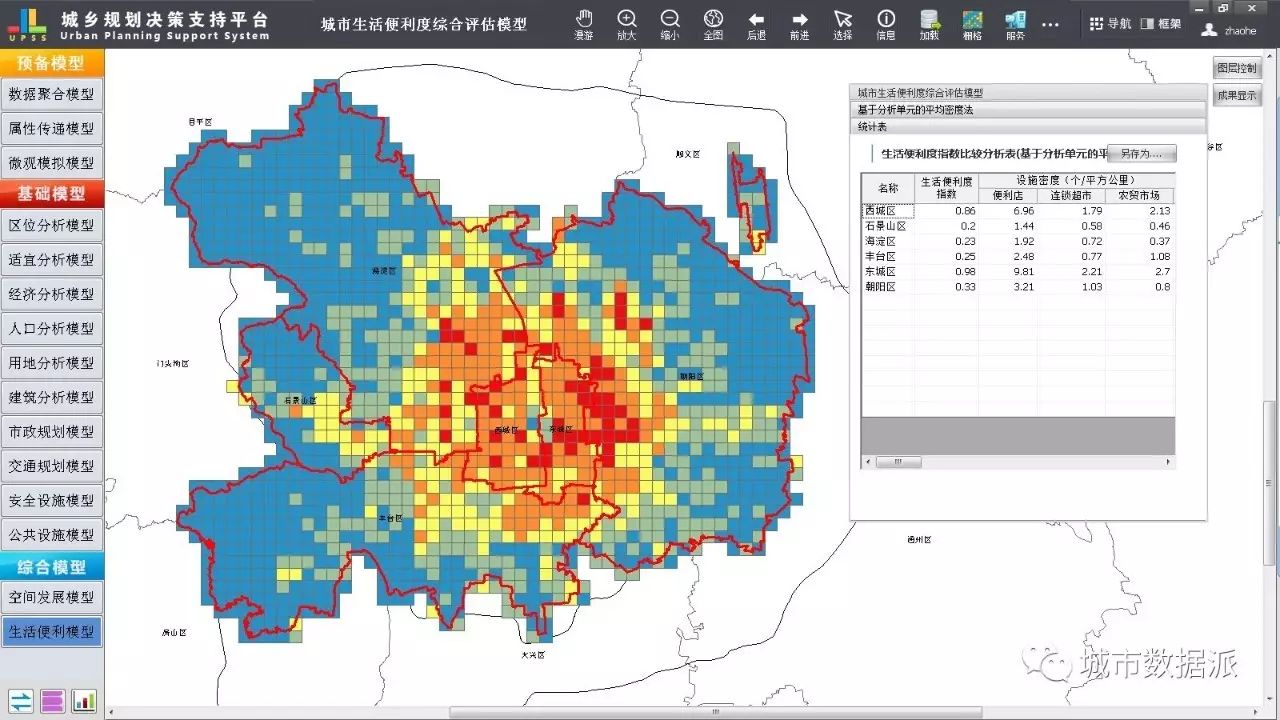
Task: Select the 生活便利模型 model
Action: click(x=52, y=631)
